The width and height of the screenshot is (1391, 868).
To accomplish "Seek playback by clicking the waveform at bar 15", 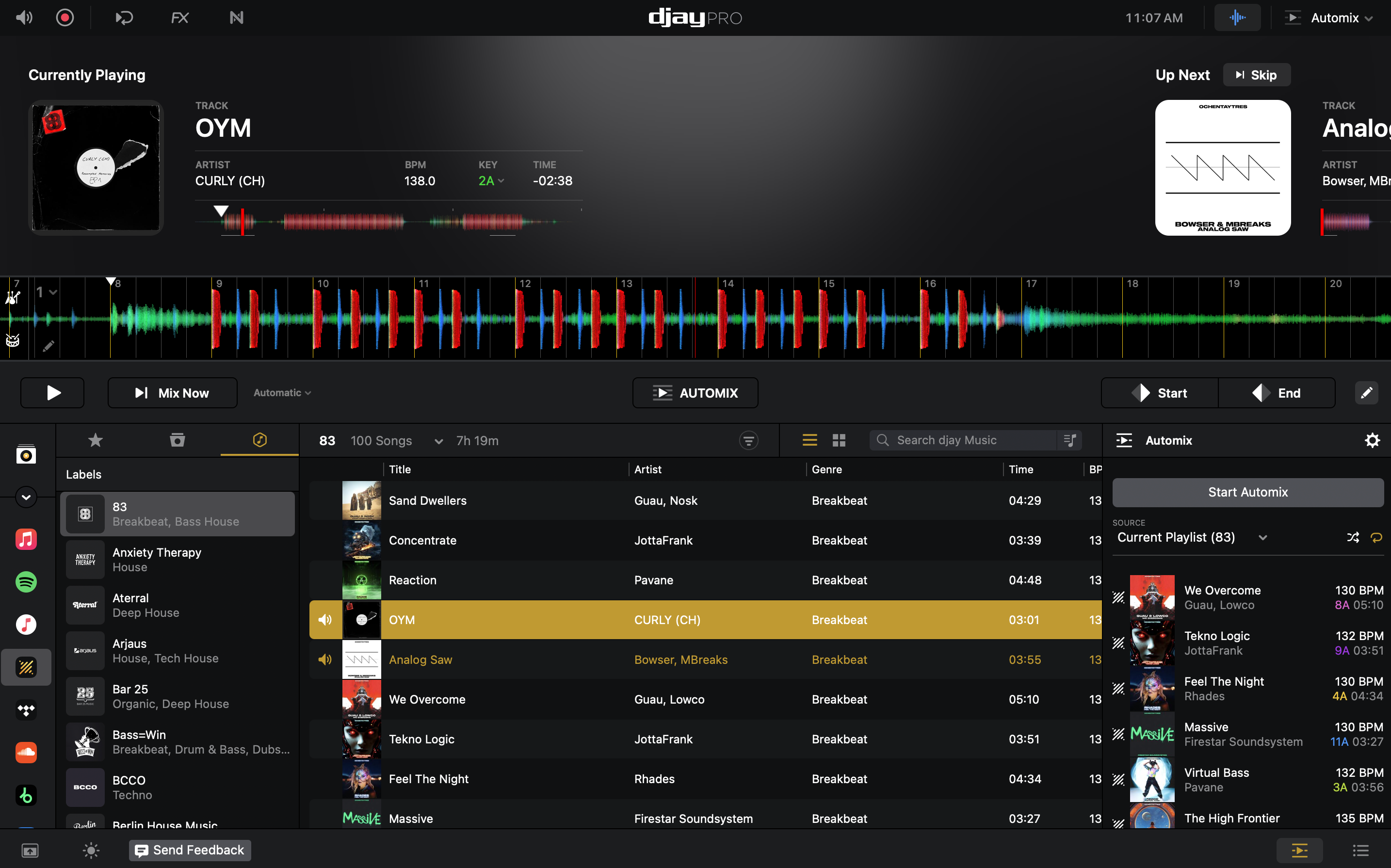I will pos(828,319).
